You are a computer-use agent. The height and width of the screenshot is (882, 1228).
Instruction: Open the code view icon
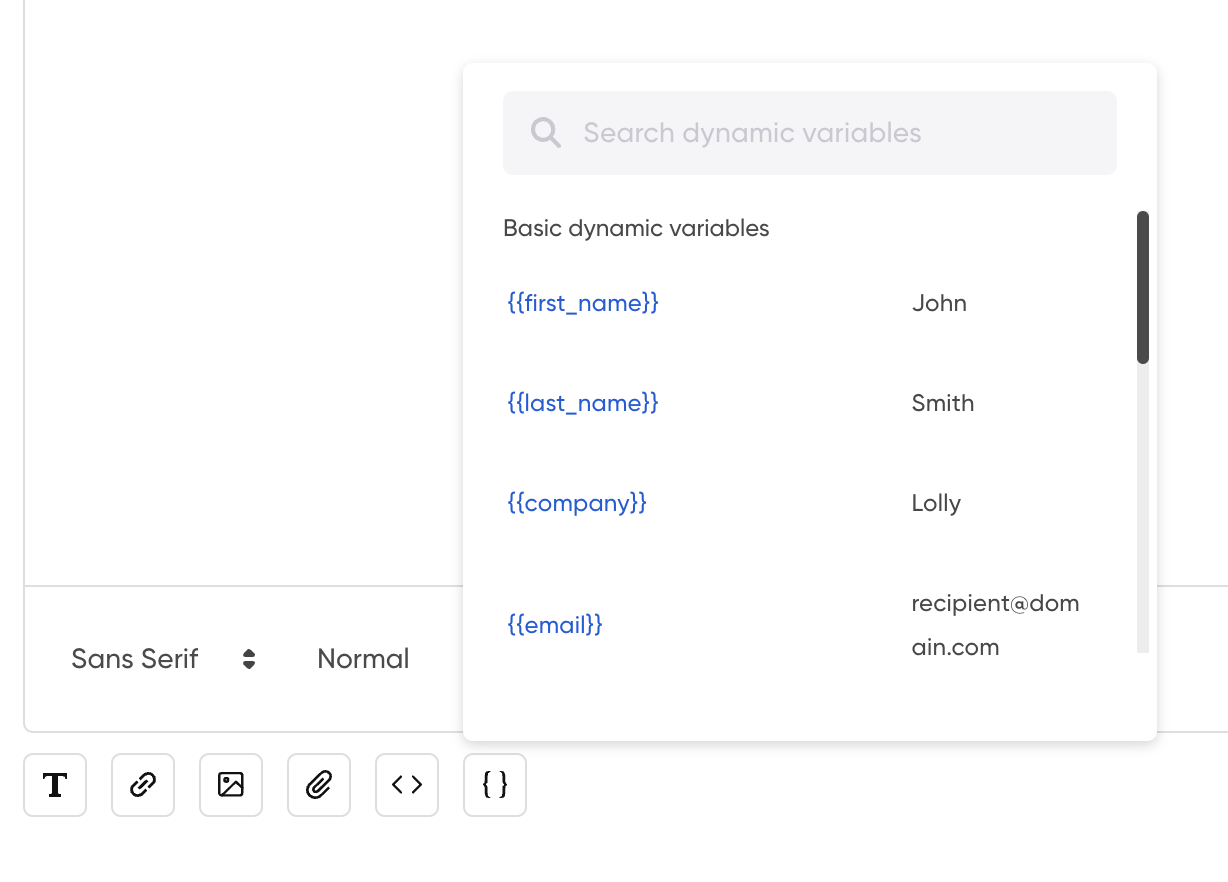click(x=407, y=785)
